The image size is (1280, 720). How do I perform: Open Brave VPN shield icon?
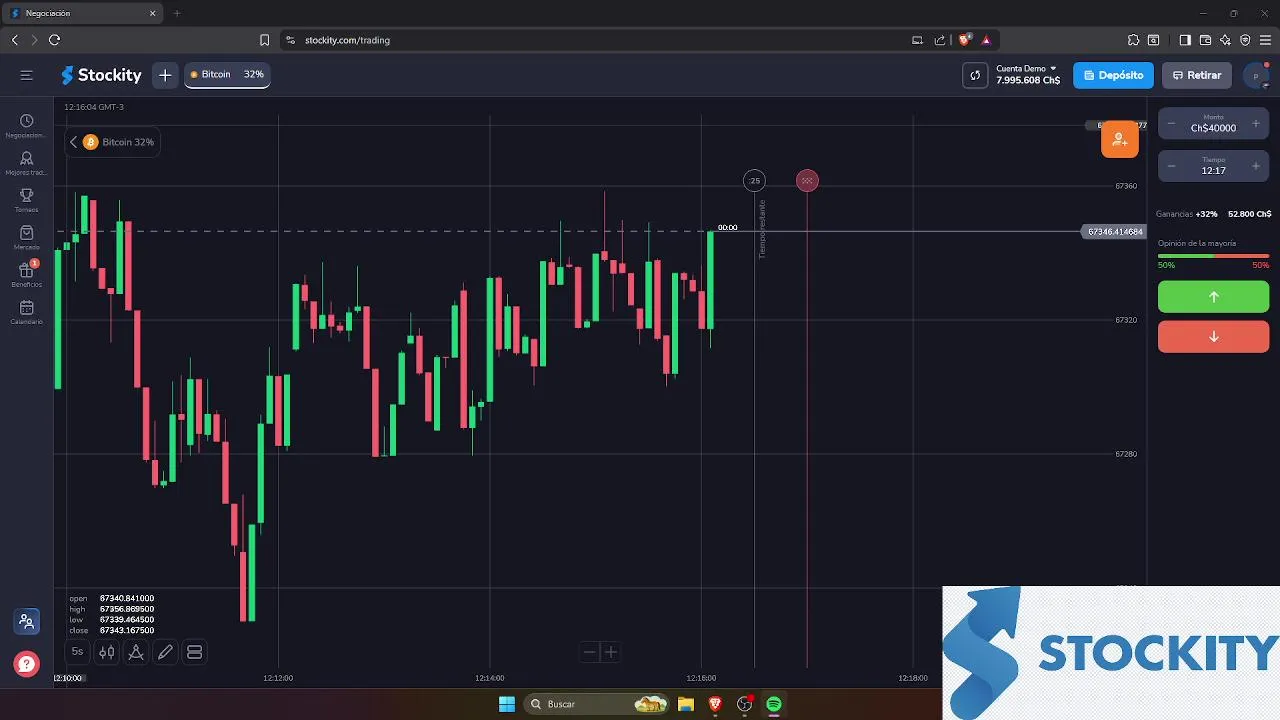tap(1245, 40)
